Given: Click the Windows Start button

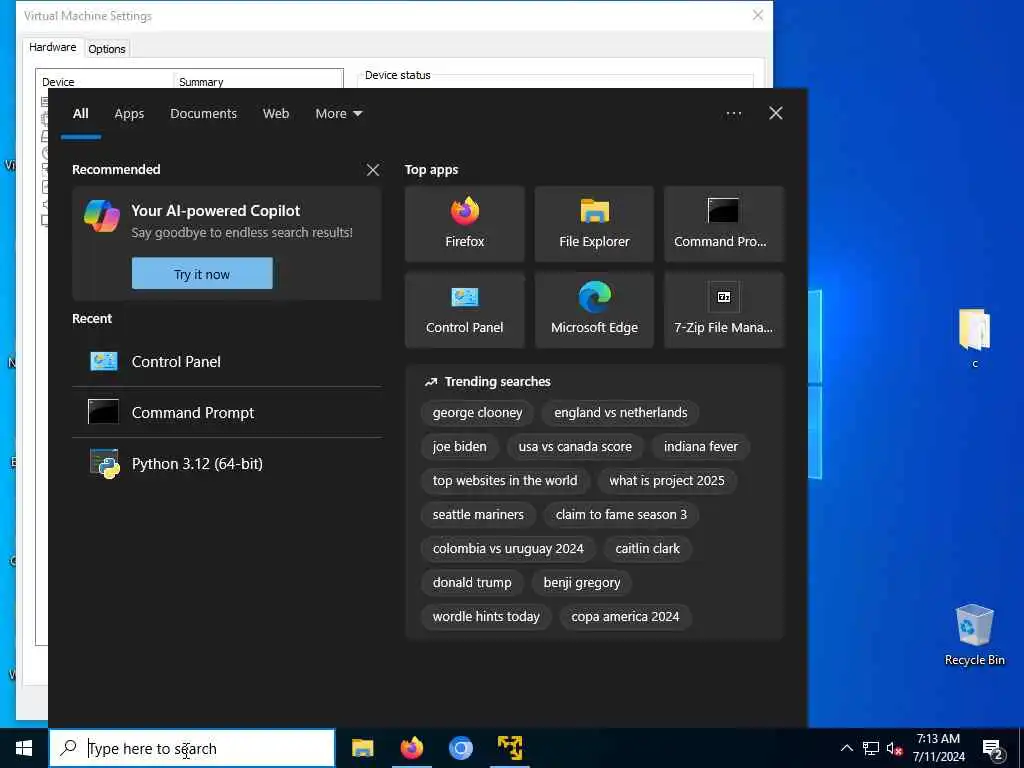Looking at the screenshot, I should [24, 748].
